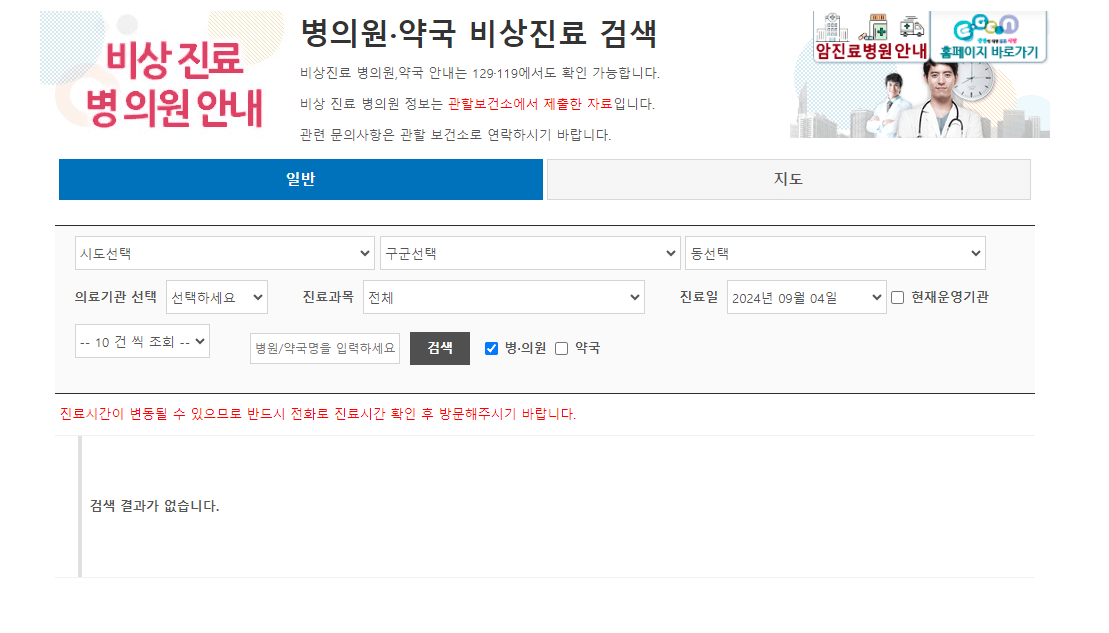Click the CCN logo in the 홈페이지 바로가기 banner
The width and height of the screenshot is (1109, 633).
pos(987,25)
